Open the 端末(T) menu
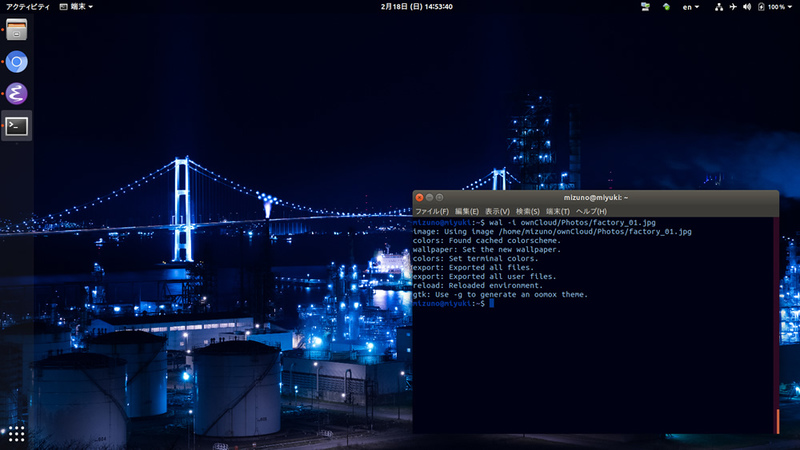This screenshot has width=800, height=450. coord(558,211)
